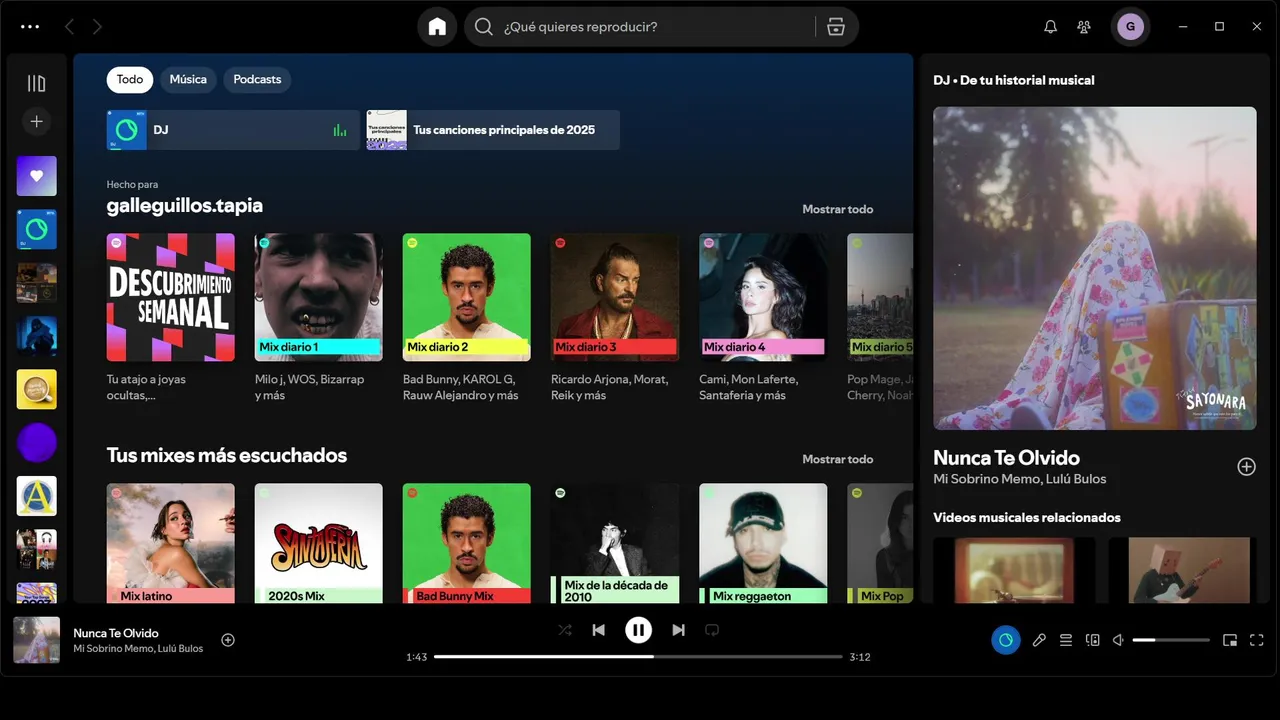The image size is (1280, 720).
Task: Click Mostrar todo for galleguillos.tapia
Action: (x=837, y=209)
